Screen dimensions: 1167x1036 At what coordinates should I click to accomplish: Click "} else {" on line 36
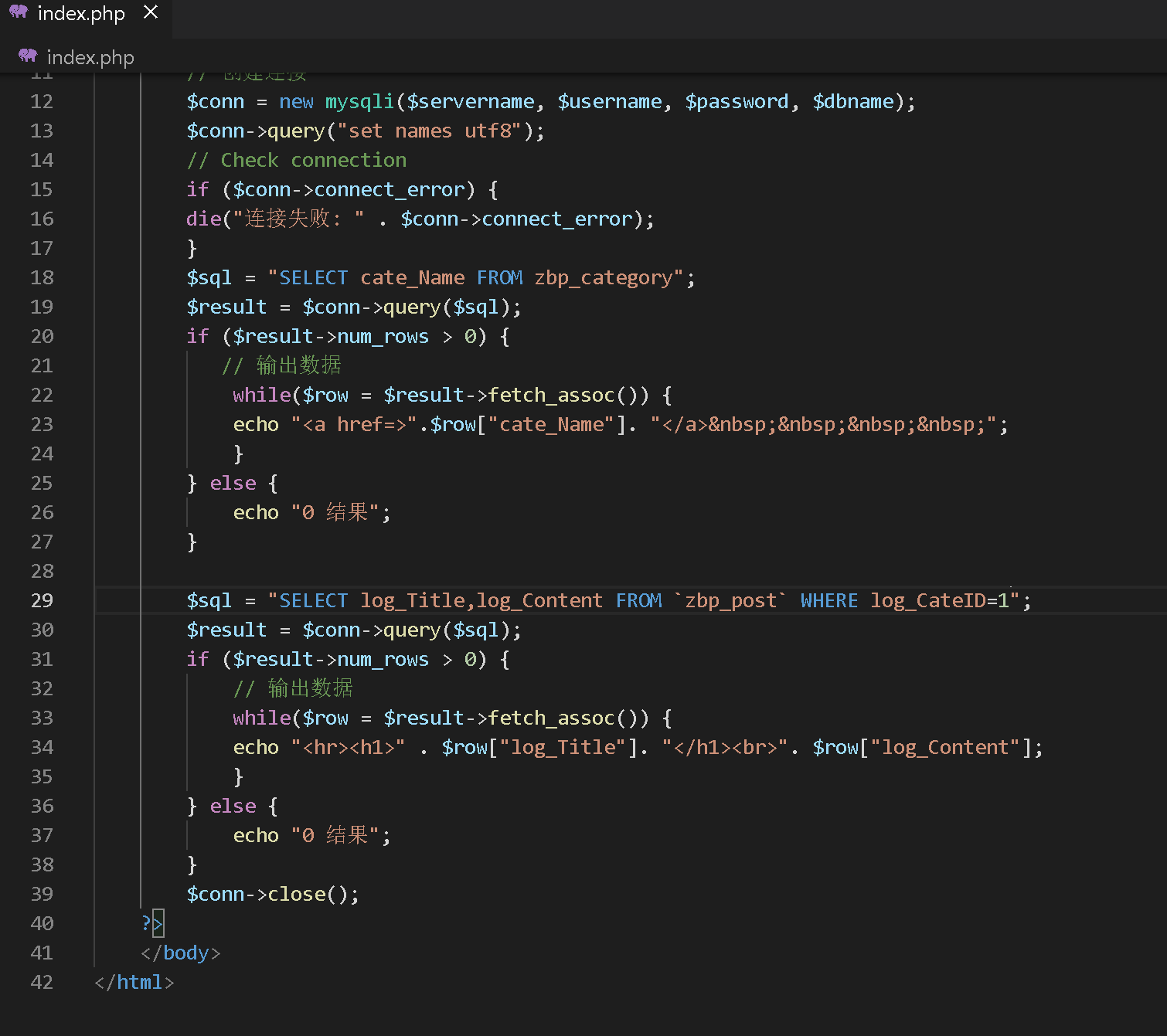232,806
